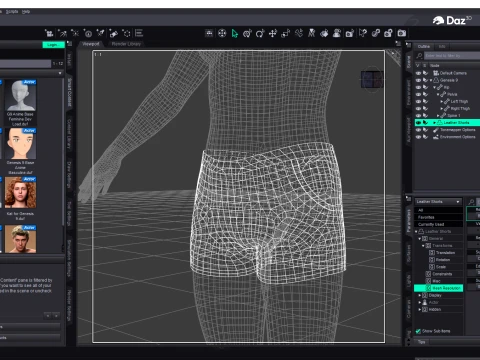Open the Surfaces side tab
Image resolution: width=480 pixels, height=360 pixels.
409,254
